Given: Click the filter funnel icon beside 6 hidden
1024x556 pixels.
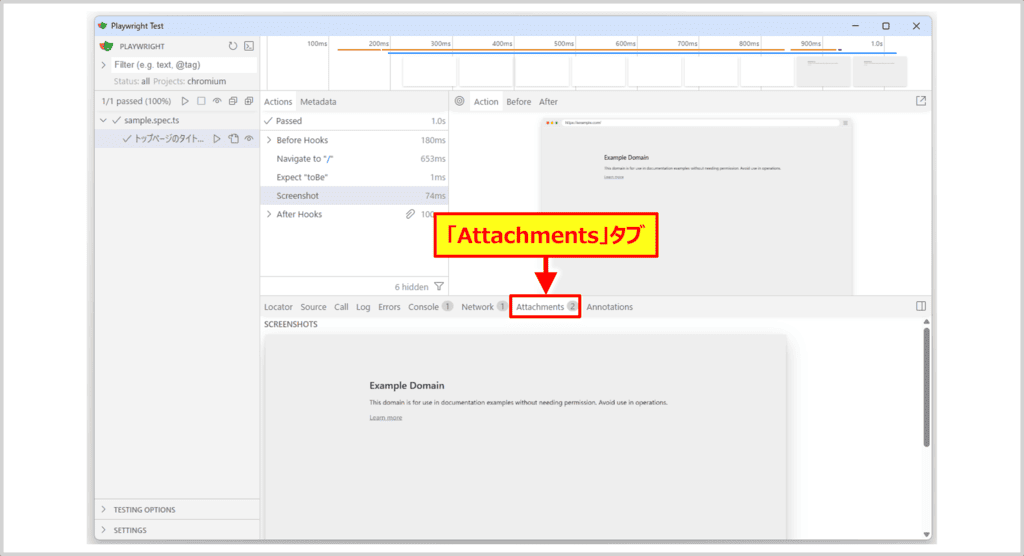Looking at the screenshot, I should 439,286.
